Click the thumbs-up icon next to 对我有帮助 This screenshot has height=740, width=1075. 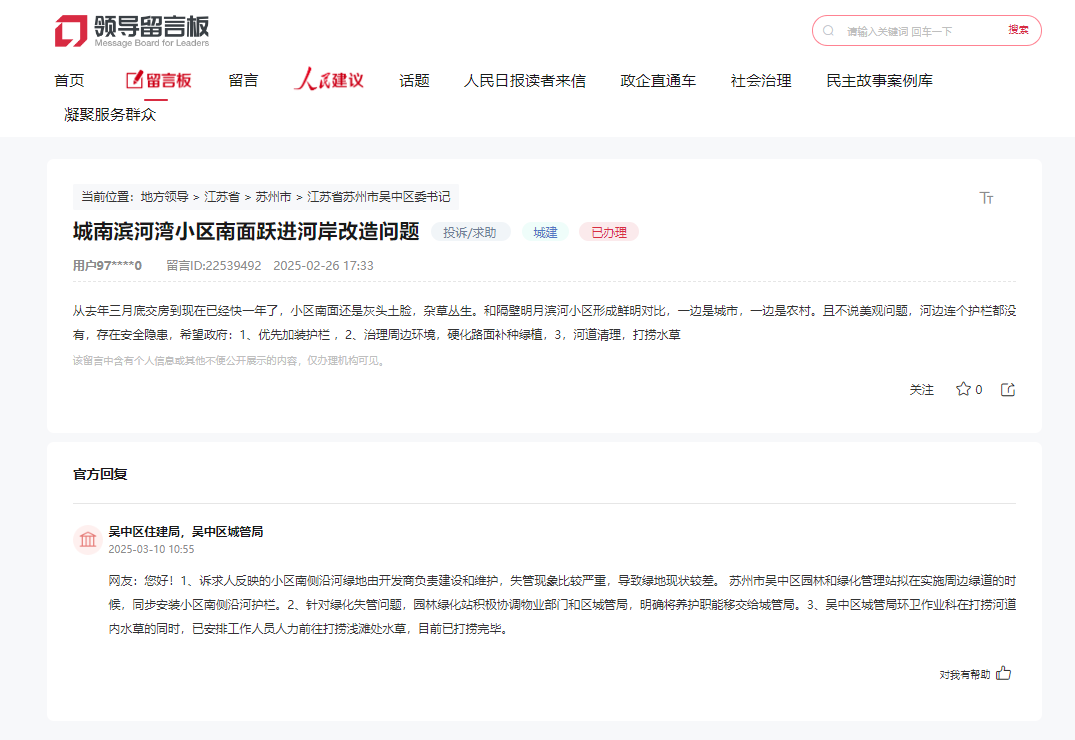1003,674
